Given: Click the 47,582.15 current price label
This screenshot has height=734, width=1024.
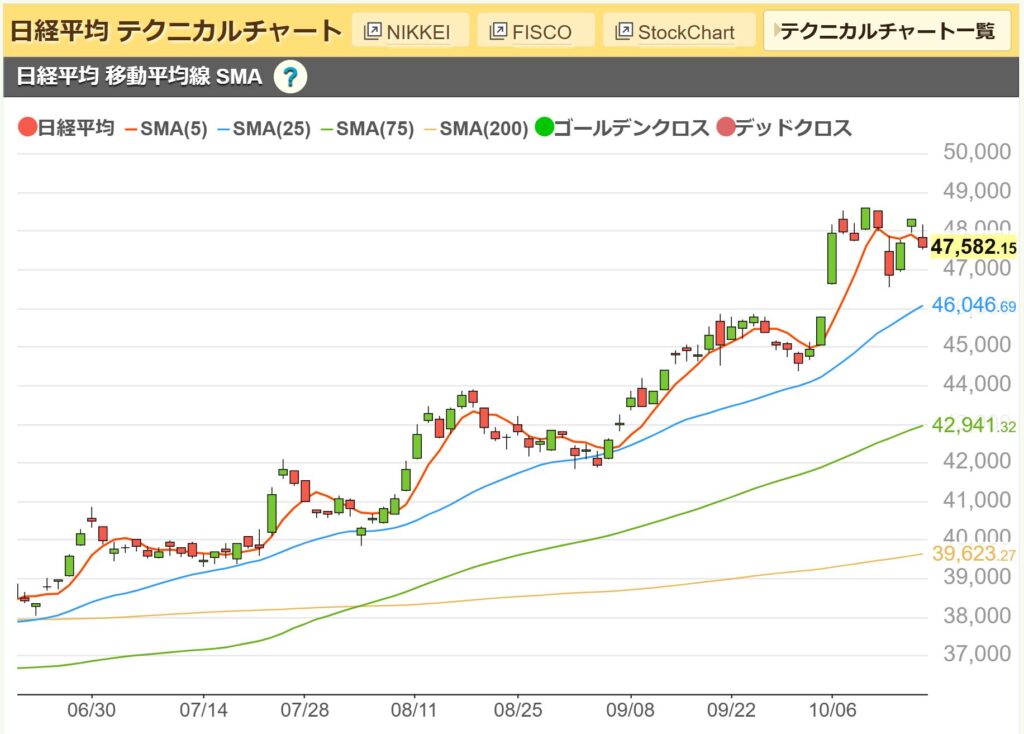Looking at the screenshot, I should [x=973, y=246].
